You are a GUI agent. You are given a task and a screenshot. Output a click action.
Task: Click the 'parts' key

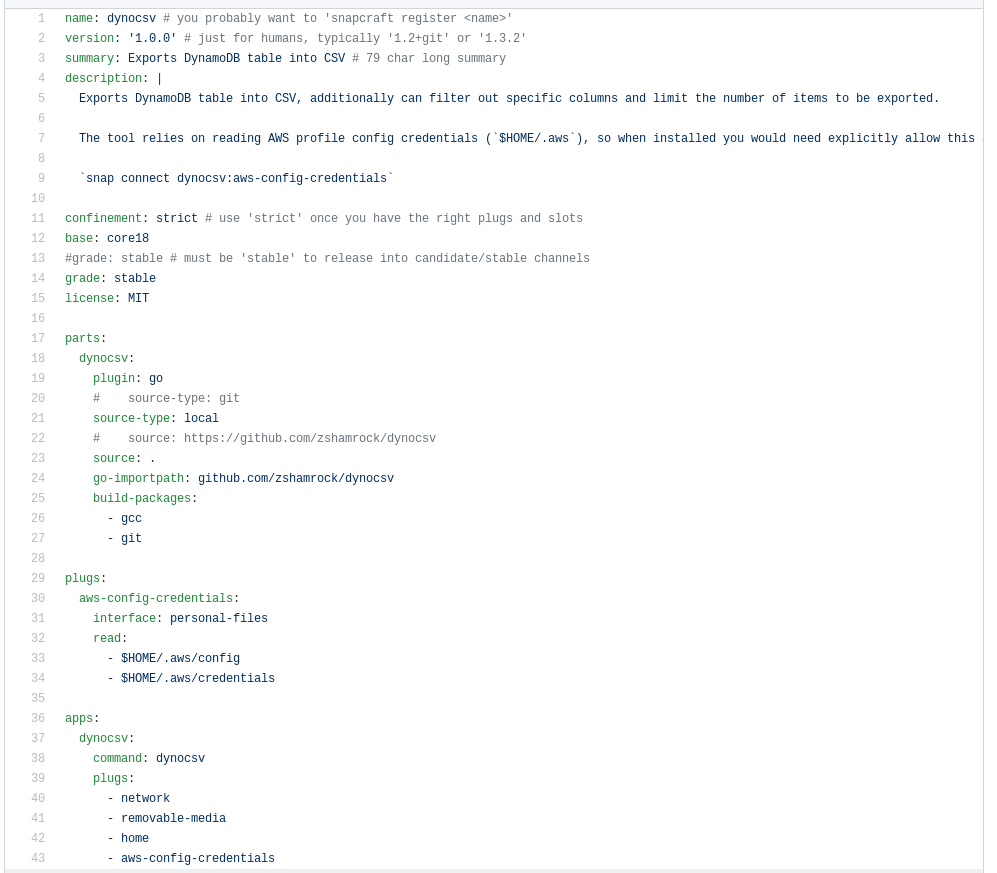tap(82, 338)
